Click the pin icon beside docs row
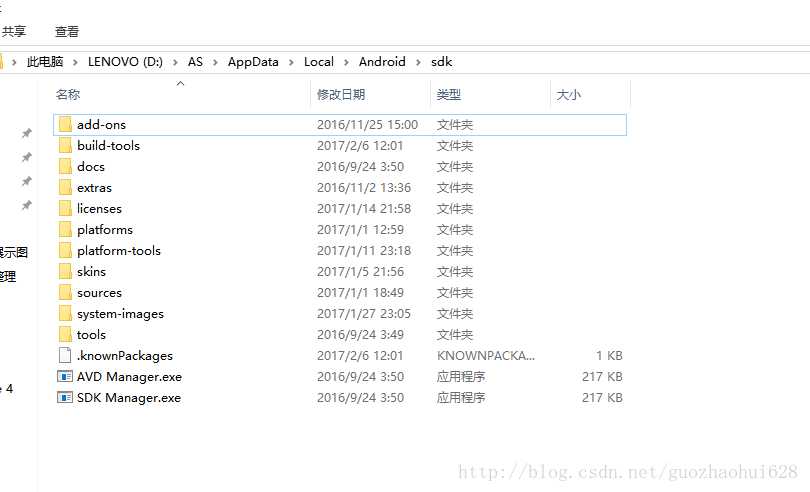 point(26,157)
